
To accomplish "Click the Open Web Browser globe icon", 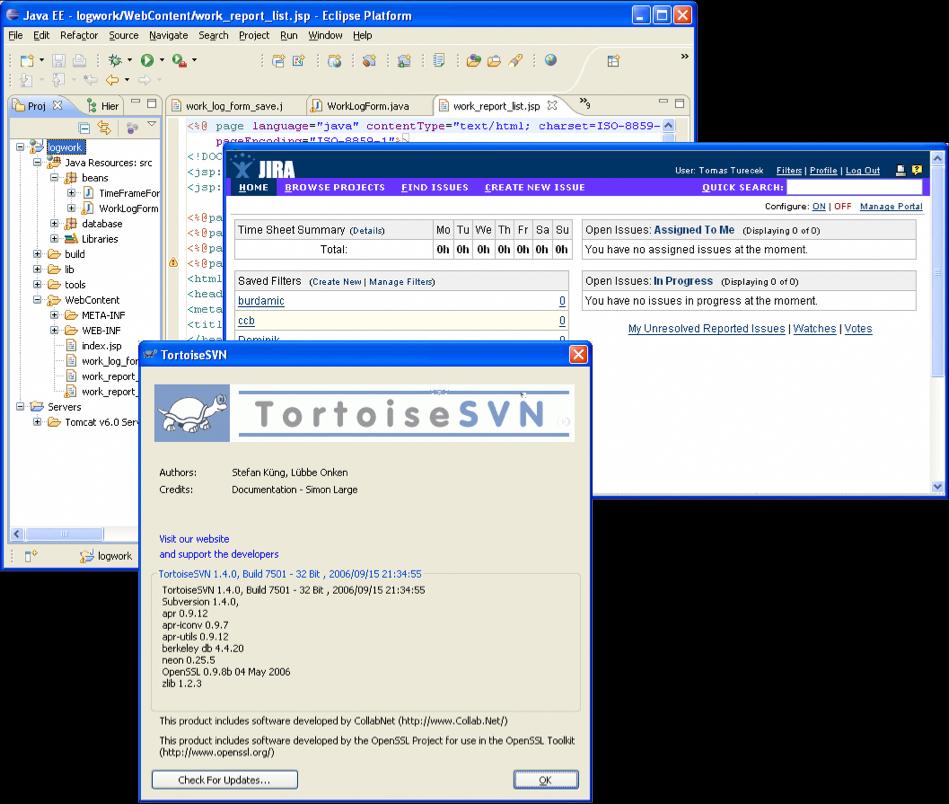I will click(x=551, y=60).
